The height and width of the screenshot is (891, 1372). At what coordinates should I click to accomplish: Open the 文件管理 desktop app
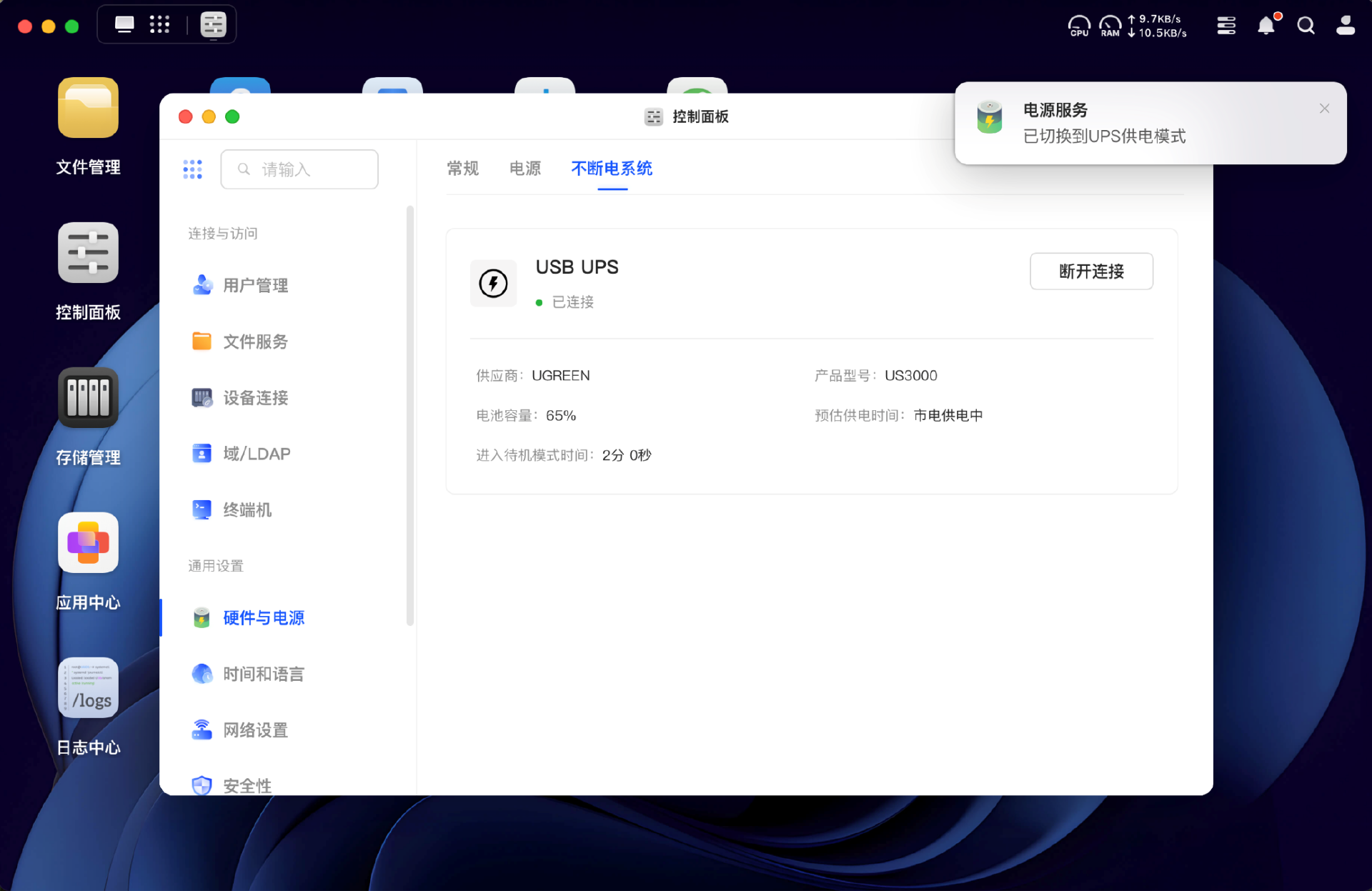coord(88,108)
